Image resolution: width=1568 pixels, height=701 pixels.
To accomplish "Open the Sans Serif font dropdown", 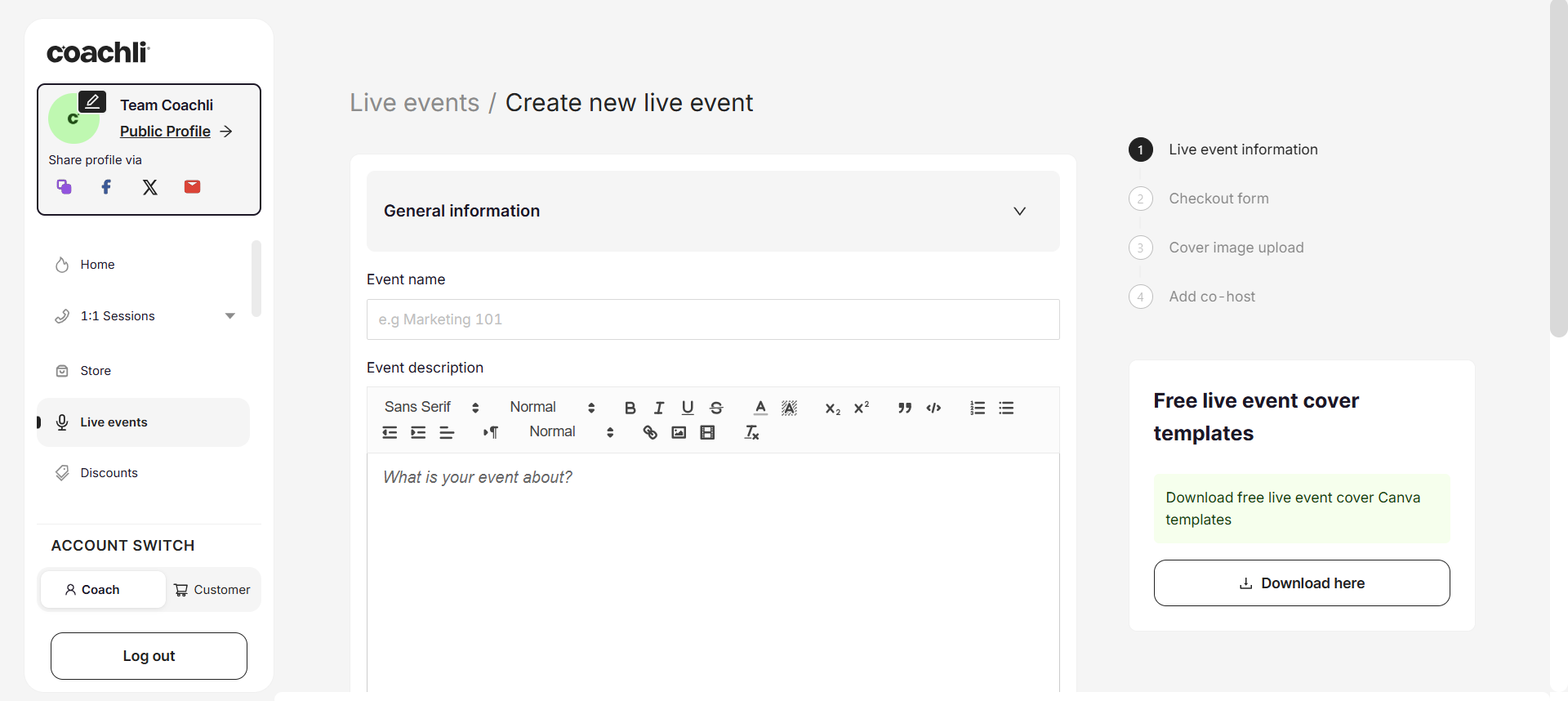I will (431, 408).
